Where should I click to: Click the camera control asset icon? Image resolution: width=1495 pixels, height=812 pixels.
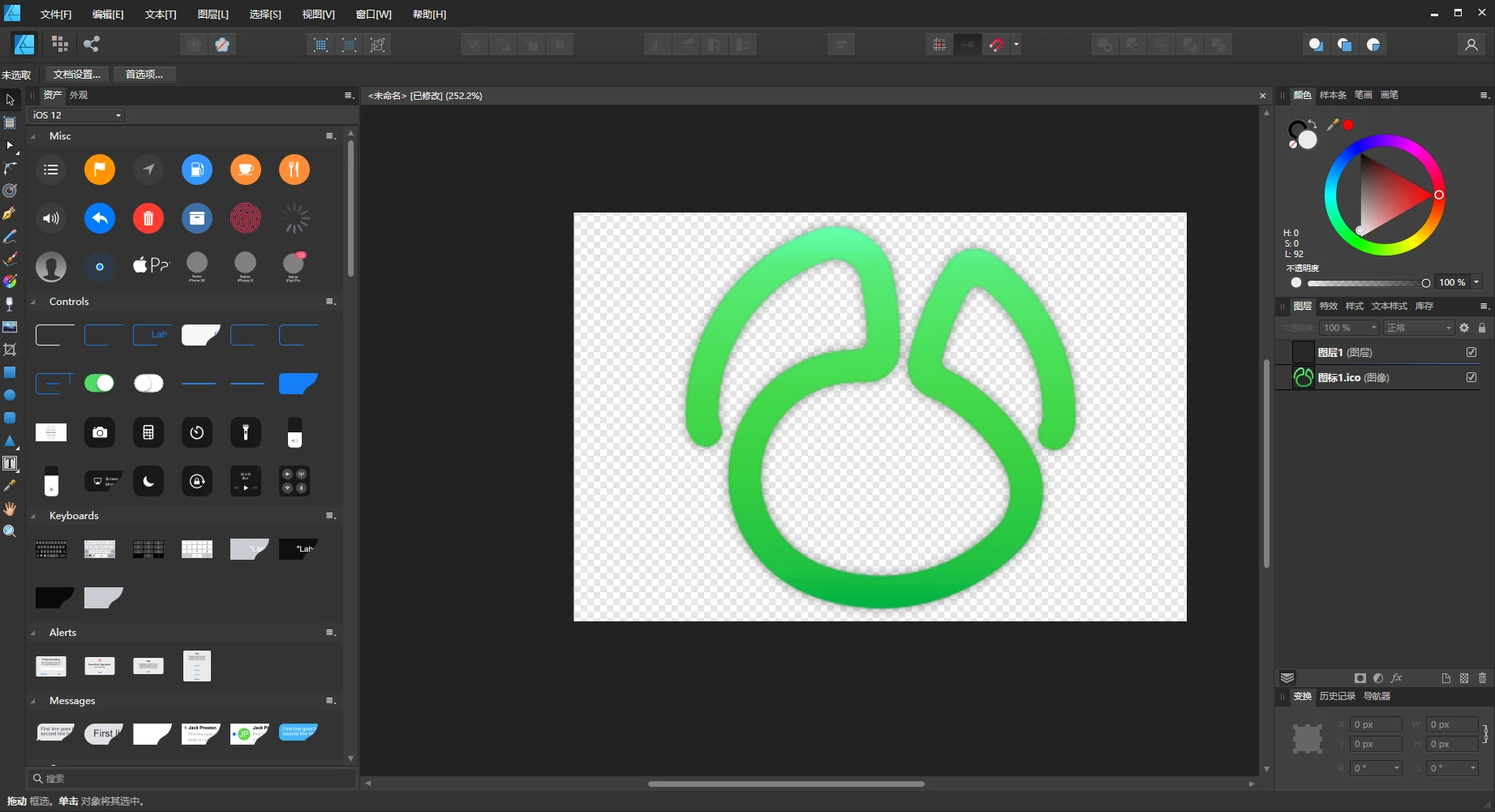(x=100, y=432)
